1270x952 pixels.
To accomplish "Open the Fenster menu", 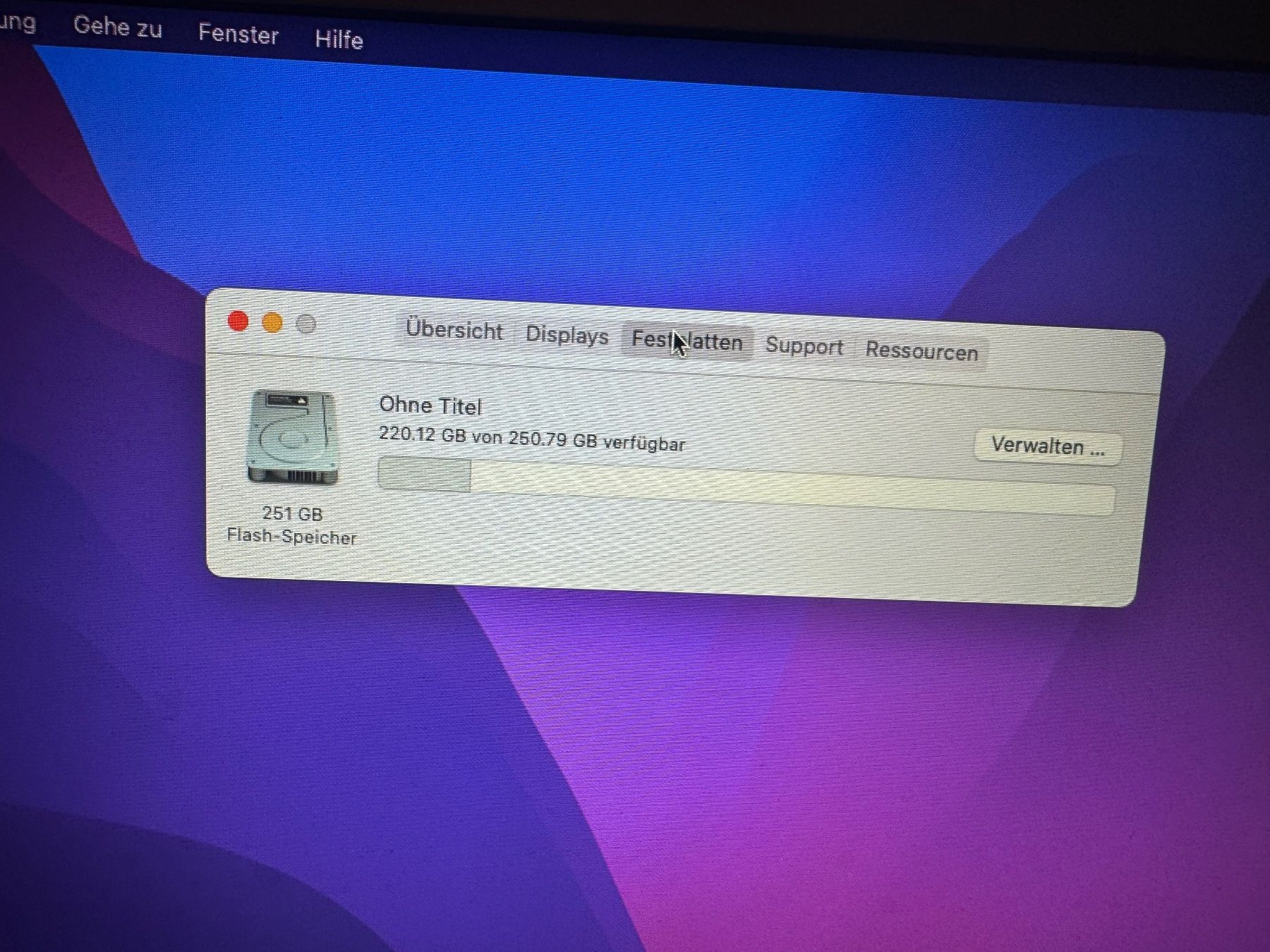I will coord(238,34).
